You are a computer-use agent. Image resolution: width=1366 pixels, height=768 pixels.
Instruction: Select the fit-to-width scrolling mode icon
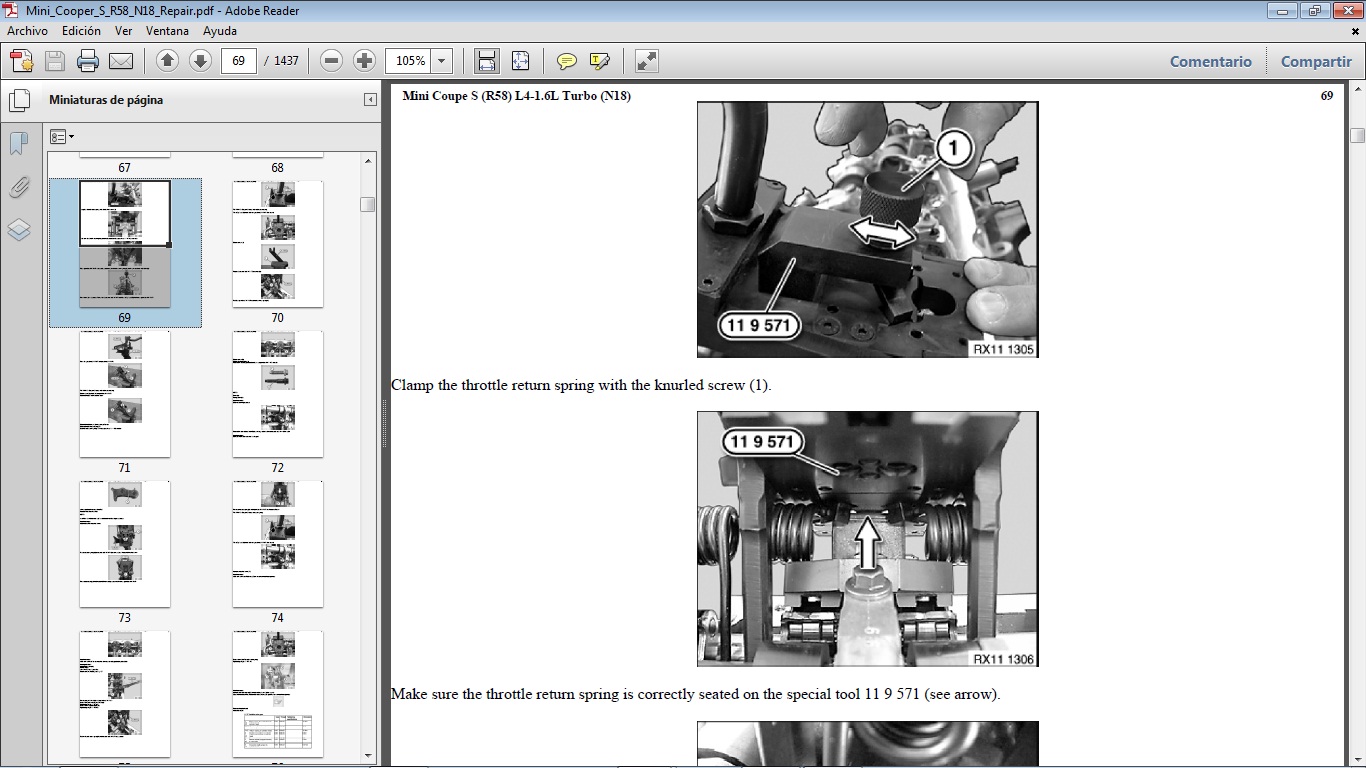487,61
